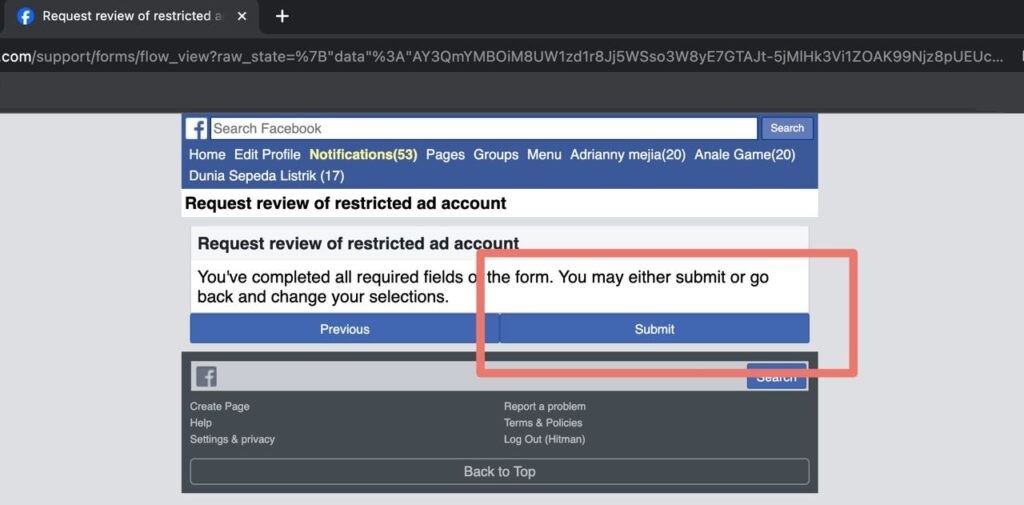Select the 'Request review of restricted' browser tab
The image size is (1024, 505).
click(131, 17)
